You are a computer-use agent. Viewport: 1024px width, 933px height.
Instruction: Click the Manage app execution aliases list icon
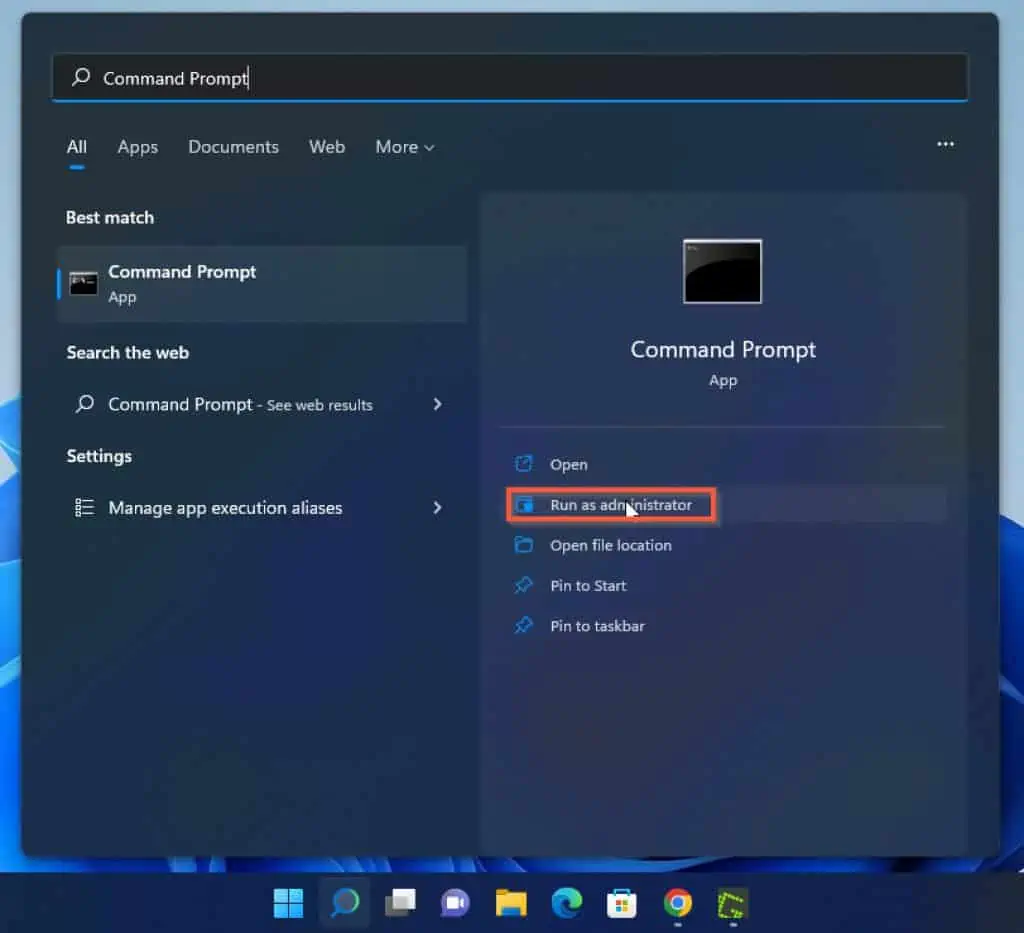pos(85,507)
